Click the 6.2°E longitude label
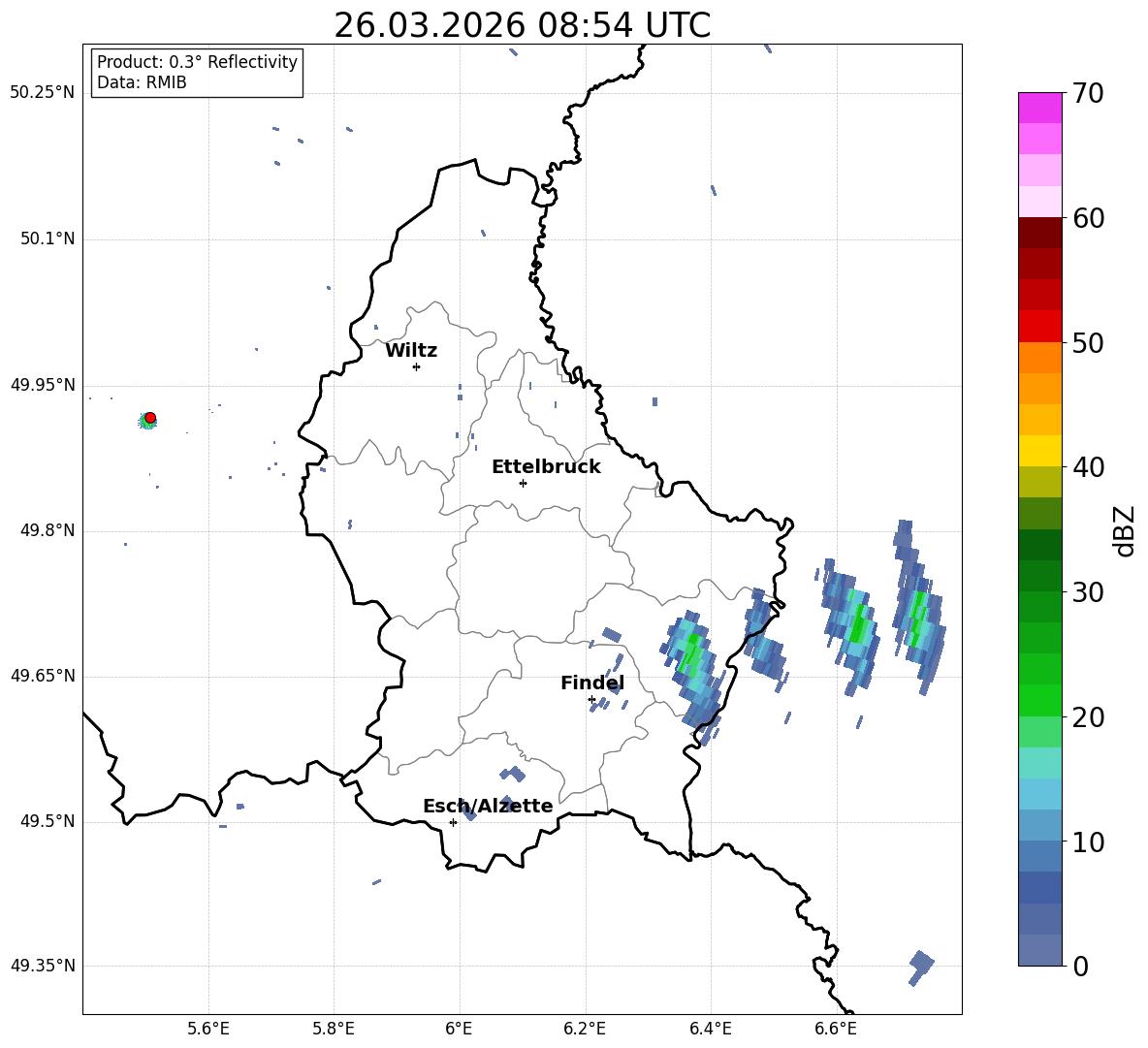Screen dimensions: 1148x1048 click(585, 1029)
